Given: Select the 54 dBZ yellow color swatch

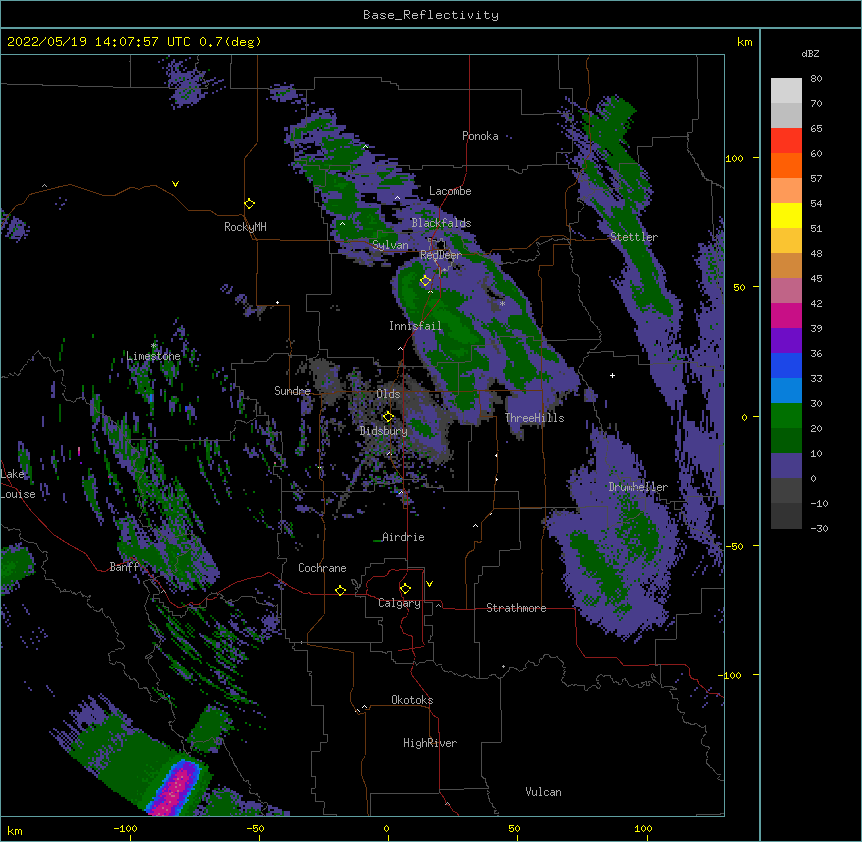Looking at the screenshot, I should (x=786, y=216).
